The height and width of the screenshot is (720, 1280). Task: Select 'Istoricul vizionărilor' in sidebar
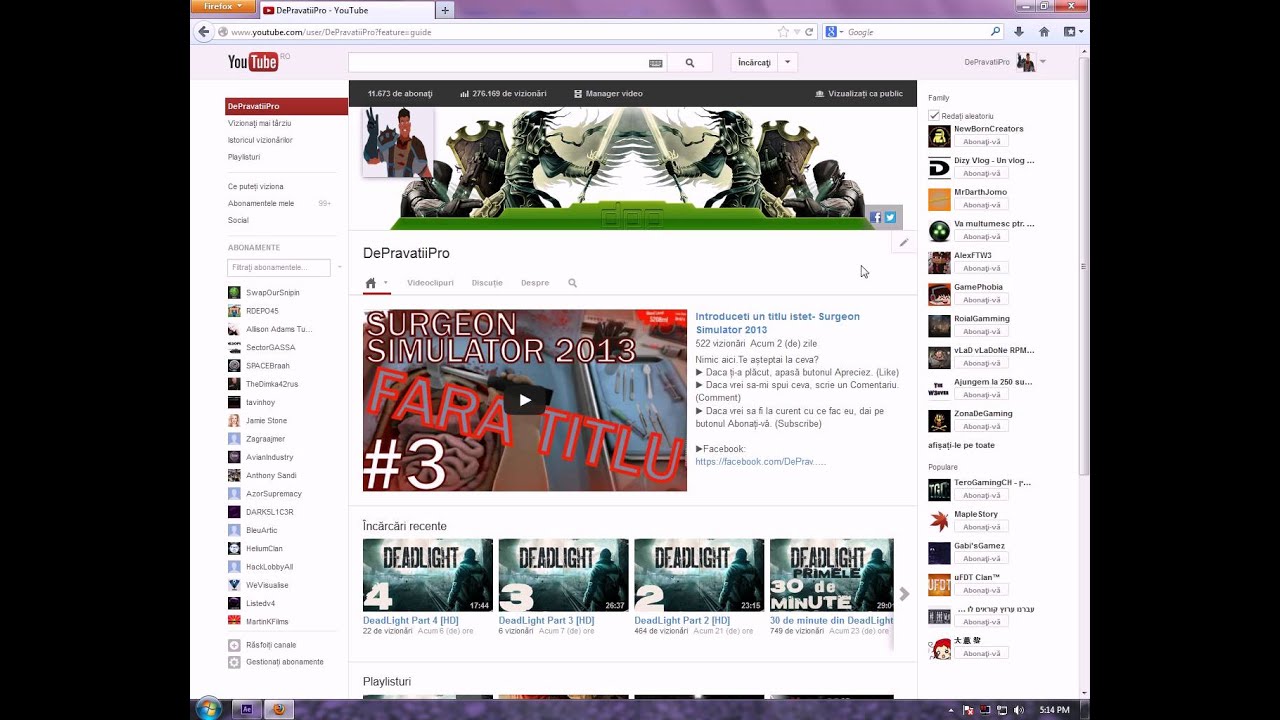(260, 140)
